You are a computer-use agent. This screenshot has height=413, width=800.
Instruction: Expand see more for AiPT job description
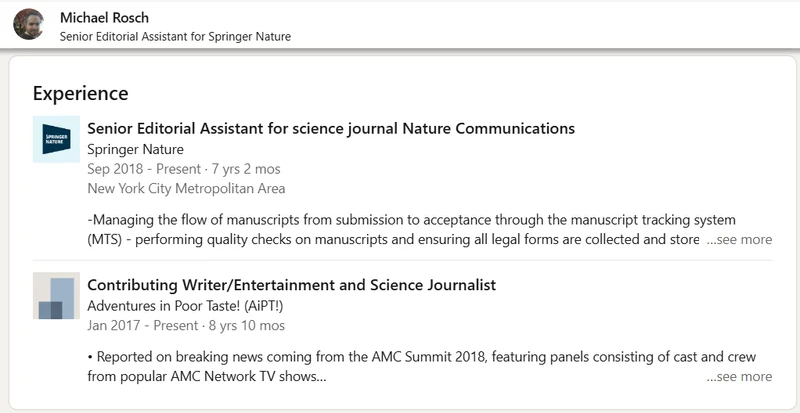(739, 377)
